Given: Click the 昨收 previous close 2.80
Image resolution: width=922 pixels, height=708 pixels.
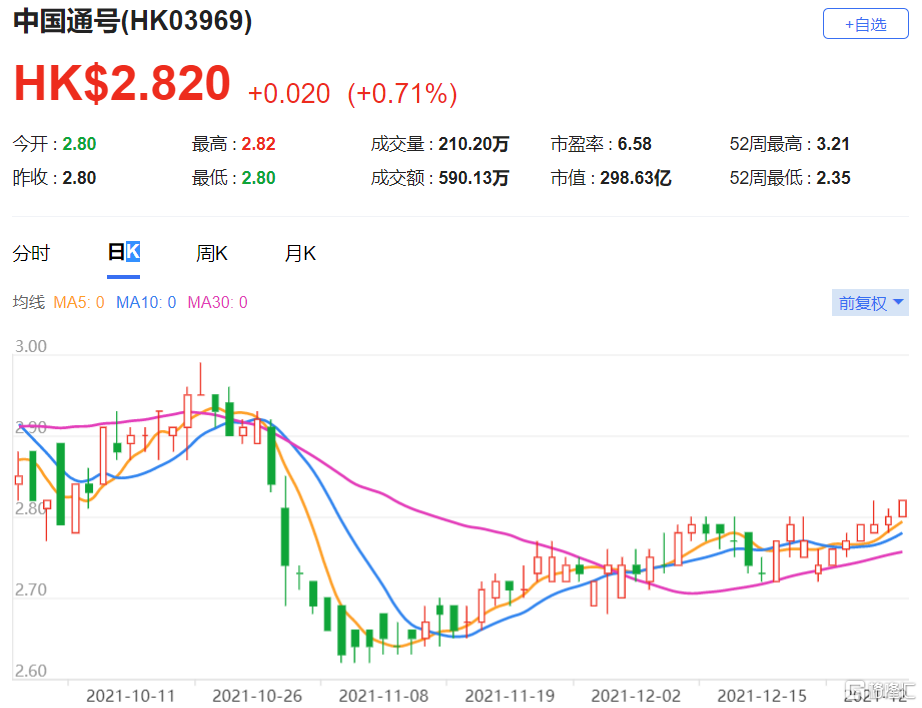Looking at the screenshot, I should click(x=79, y=178).
